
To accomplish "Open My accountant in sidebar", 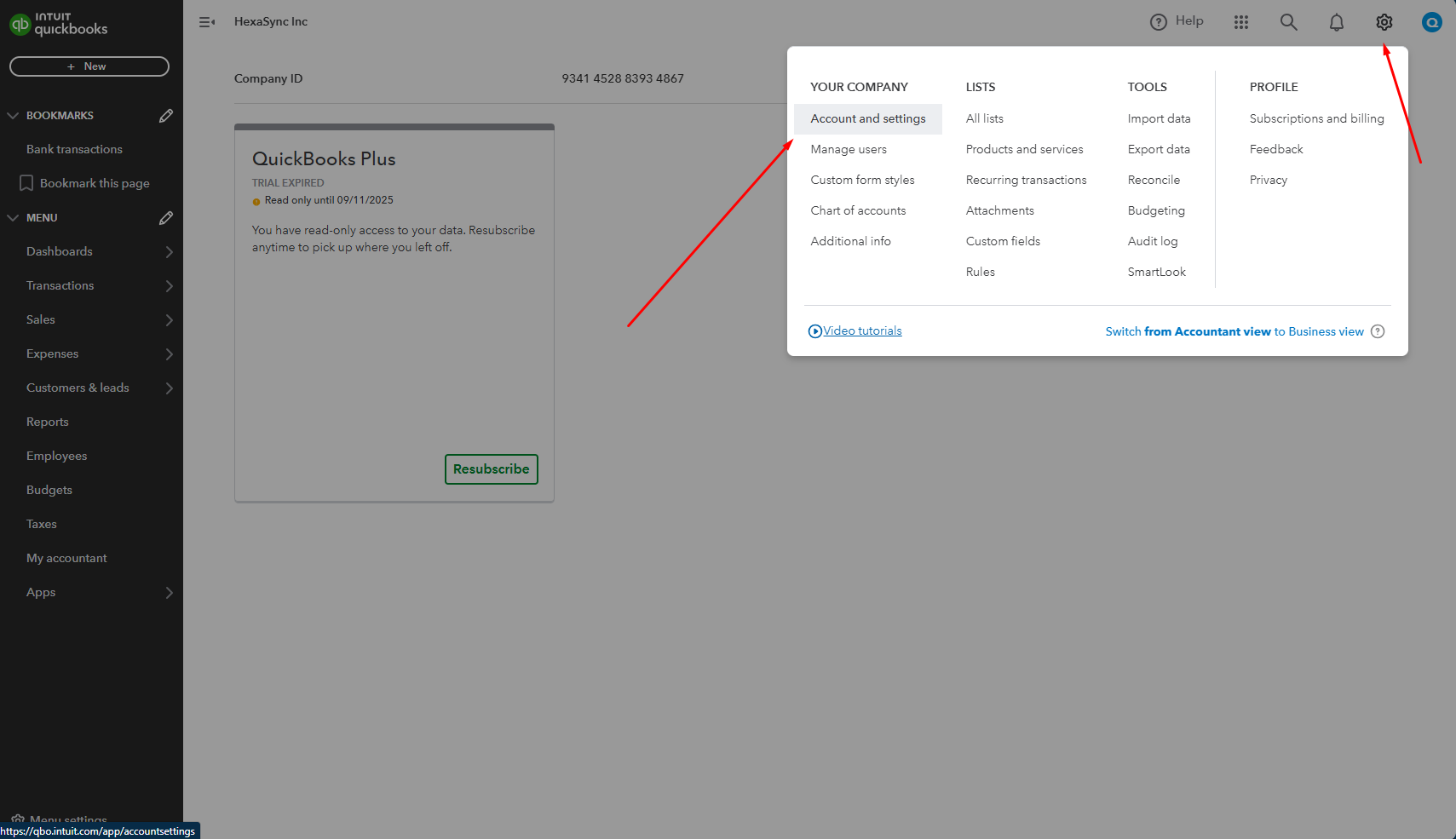I will (x=66, y=558).
